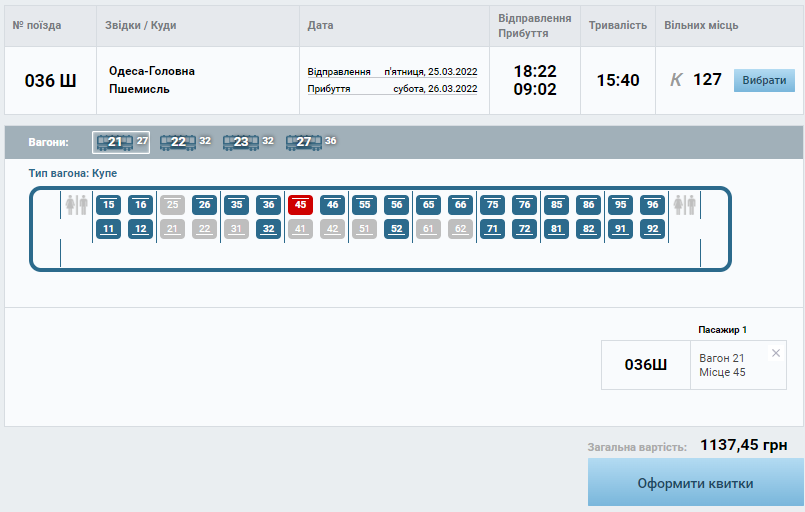Viewport: 805px width, 512px height.
Task: Remove passenger 1 ticket with X
Action: click(776, 353)
